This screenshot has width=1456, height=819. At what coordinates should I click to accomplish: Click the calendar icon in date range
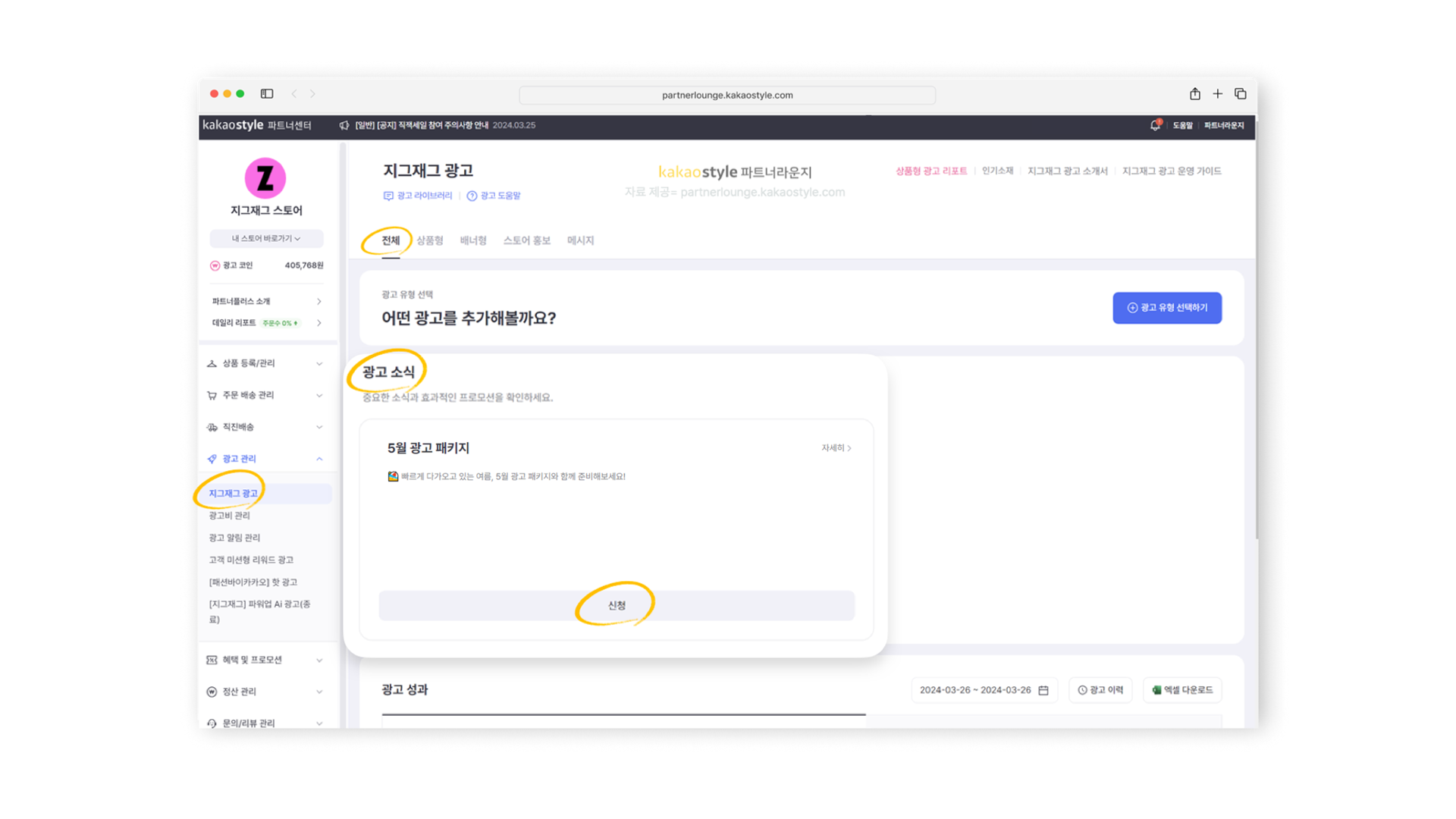[x=1043, y=690]
